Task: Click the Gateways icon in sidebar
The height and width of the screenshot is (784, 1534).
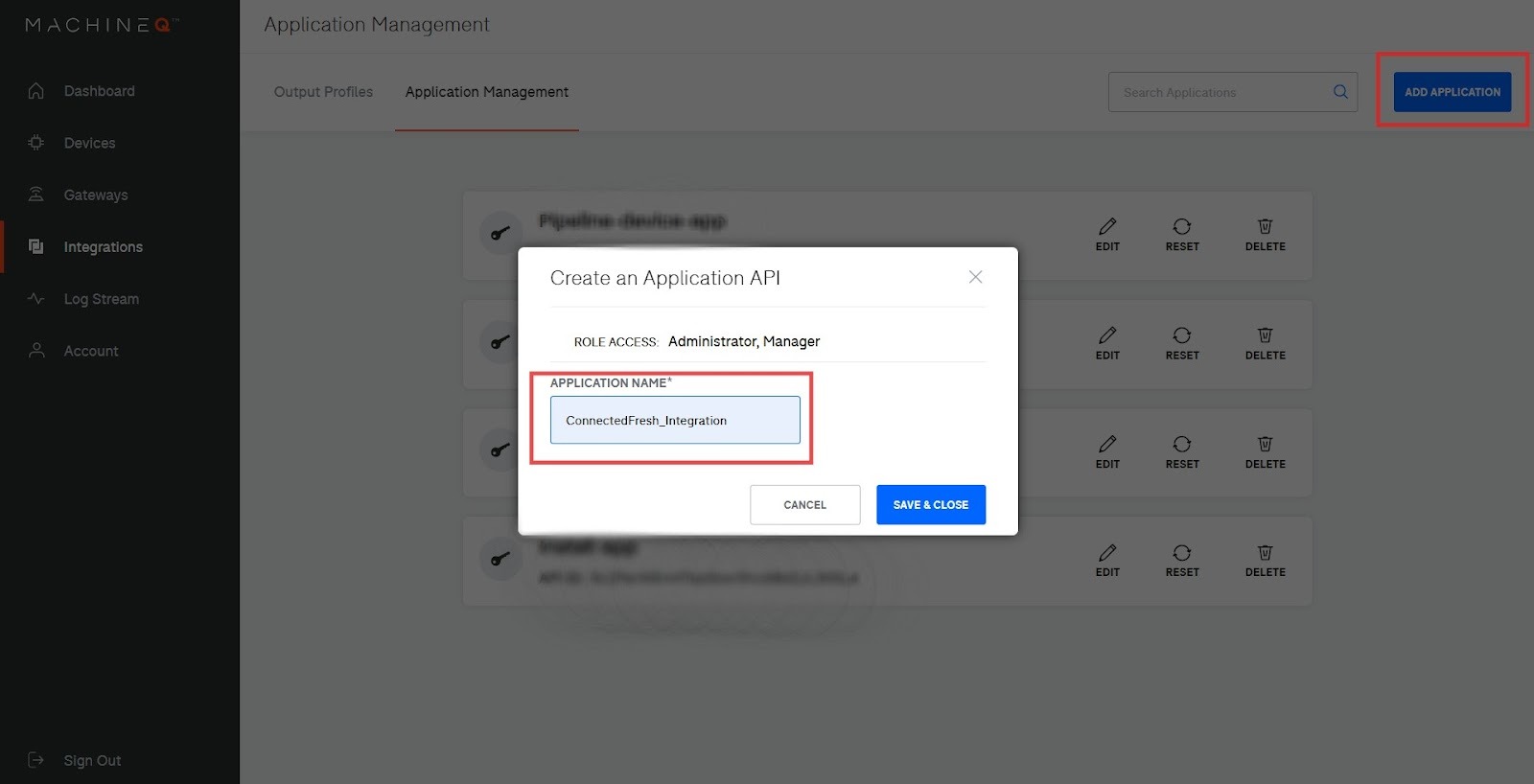Action: click(36, 195)
